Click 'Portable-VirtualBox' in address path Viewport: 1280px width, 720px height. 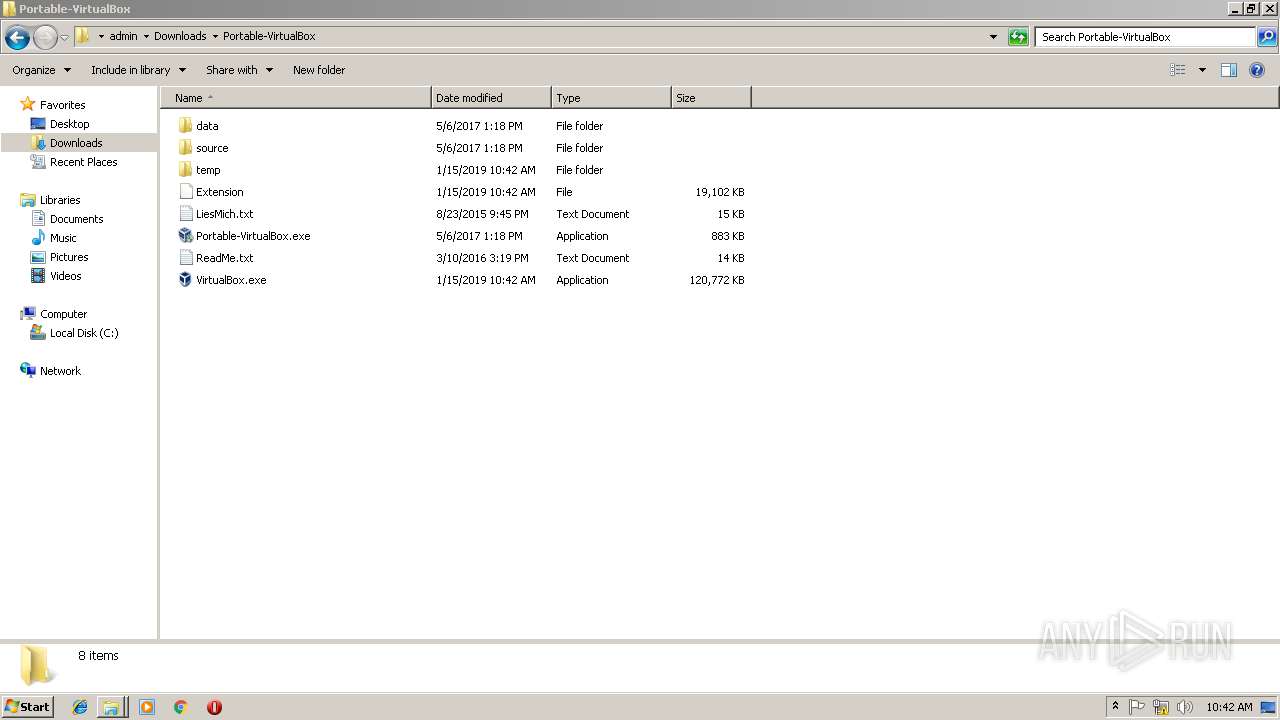[269, 36]
